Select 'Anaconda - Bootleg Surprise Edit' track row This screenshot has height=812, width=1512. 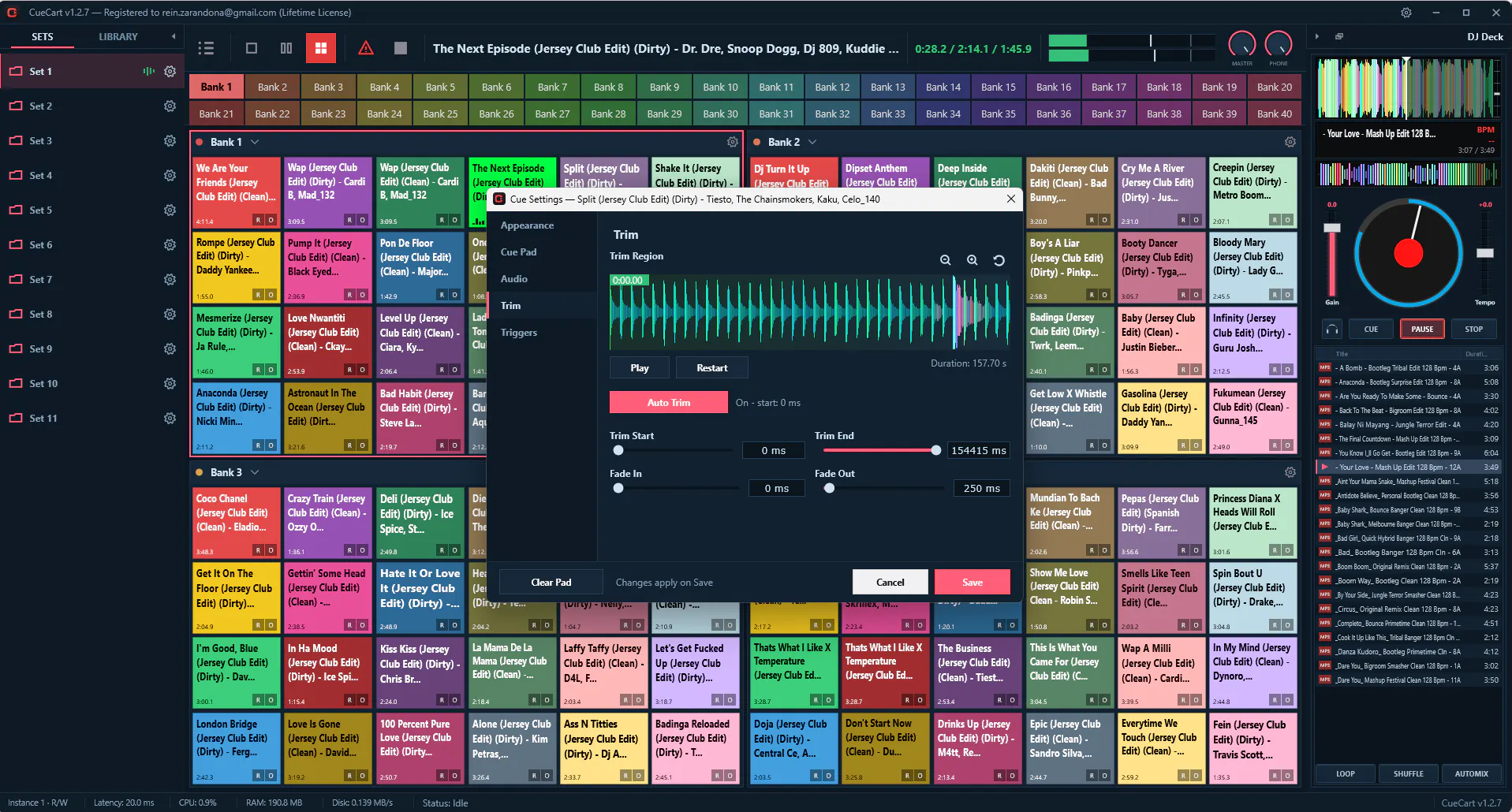tap(1409, 382)
